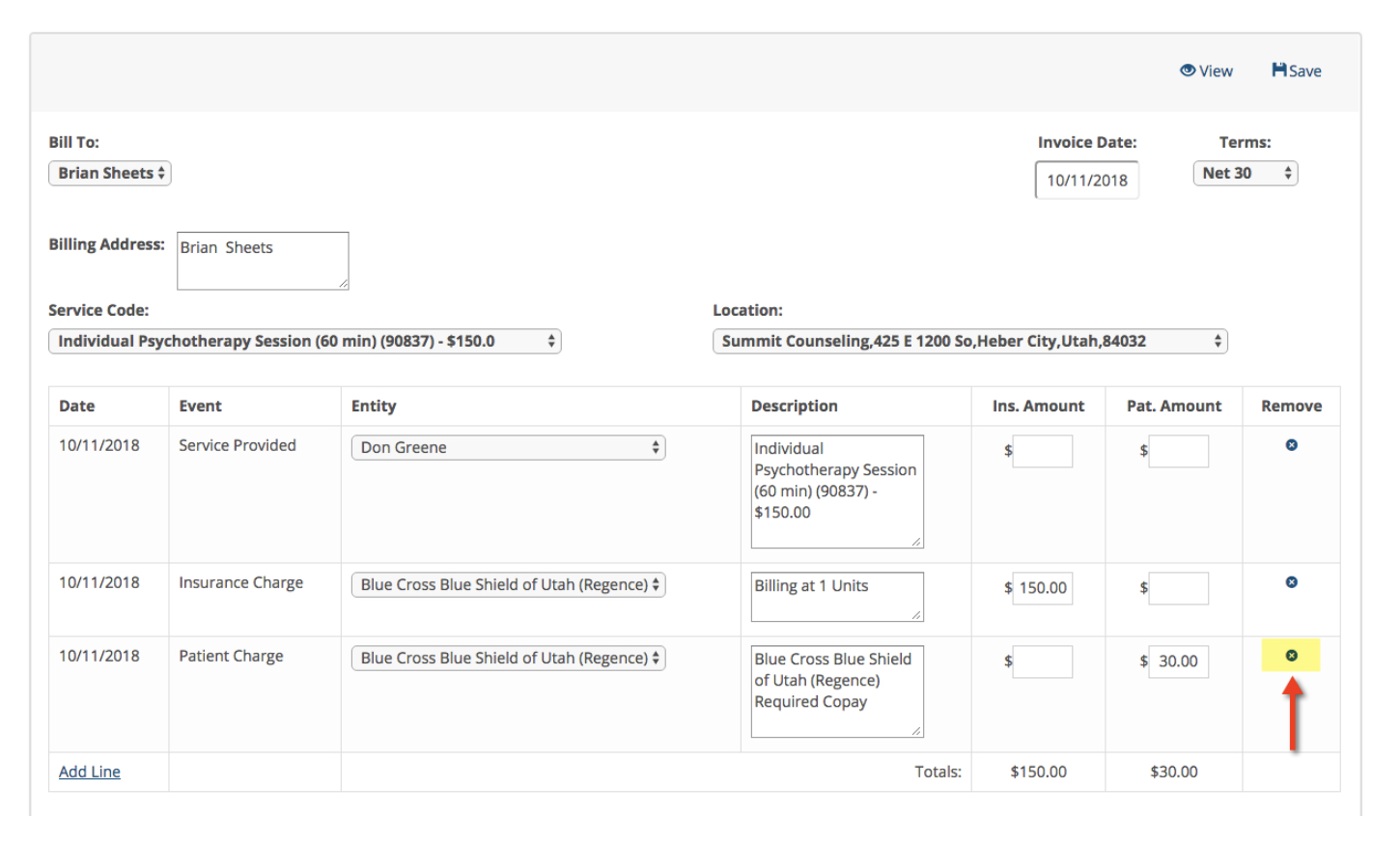Open the Don Greene entity dropdown
Image resolution: width=1400 pixels, height=844 pixels.
click(508, 447)
